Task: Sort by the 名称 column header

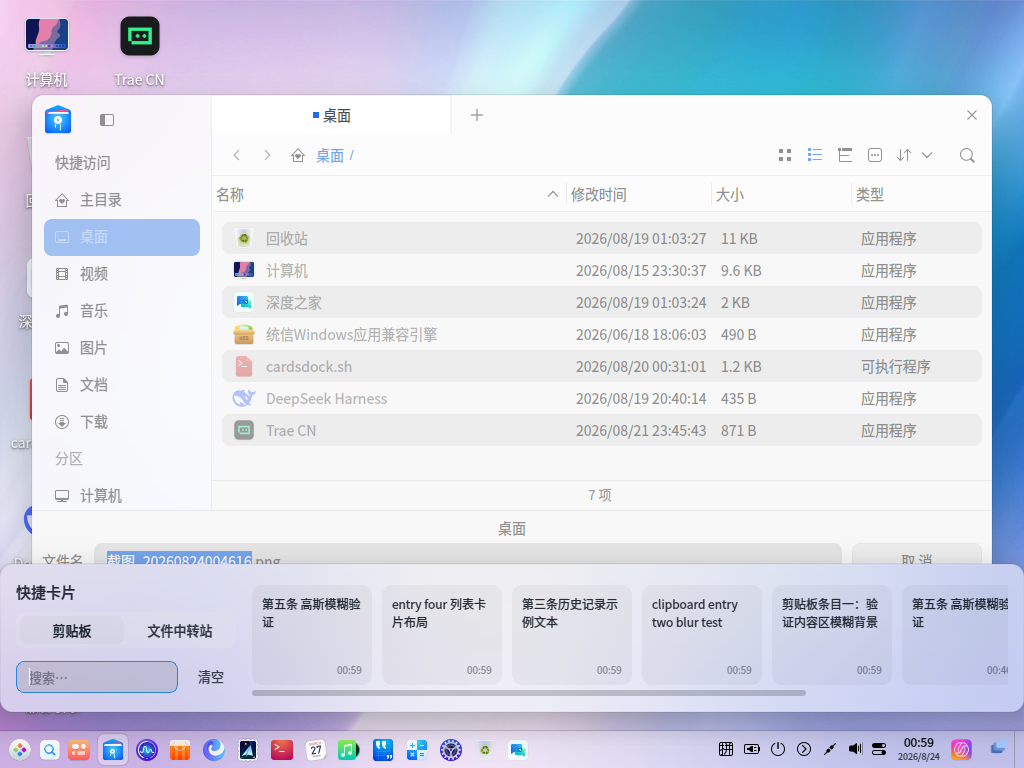Action: click(231, 195)
